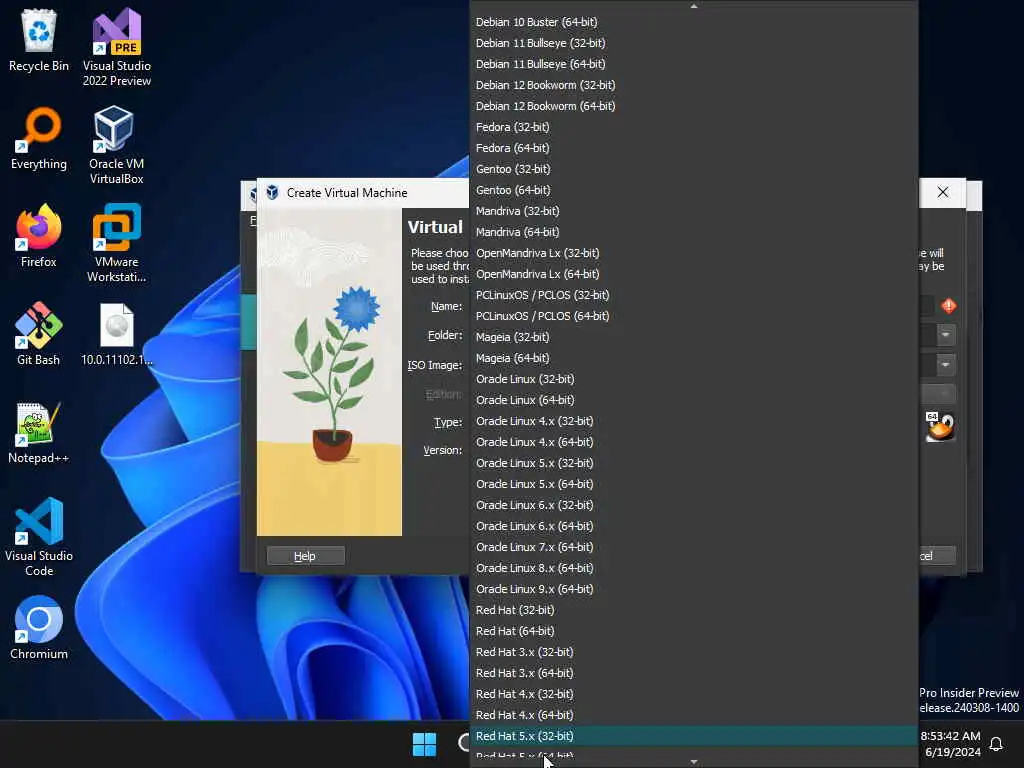The width and height of the screenshot is (1024, 768).
Task: Click the Windows Start button on taskbar
Action: [x=424, y=744]
